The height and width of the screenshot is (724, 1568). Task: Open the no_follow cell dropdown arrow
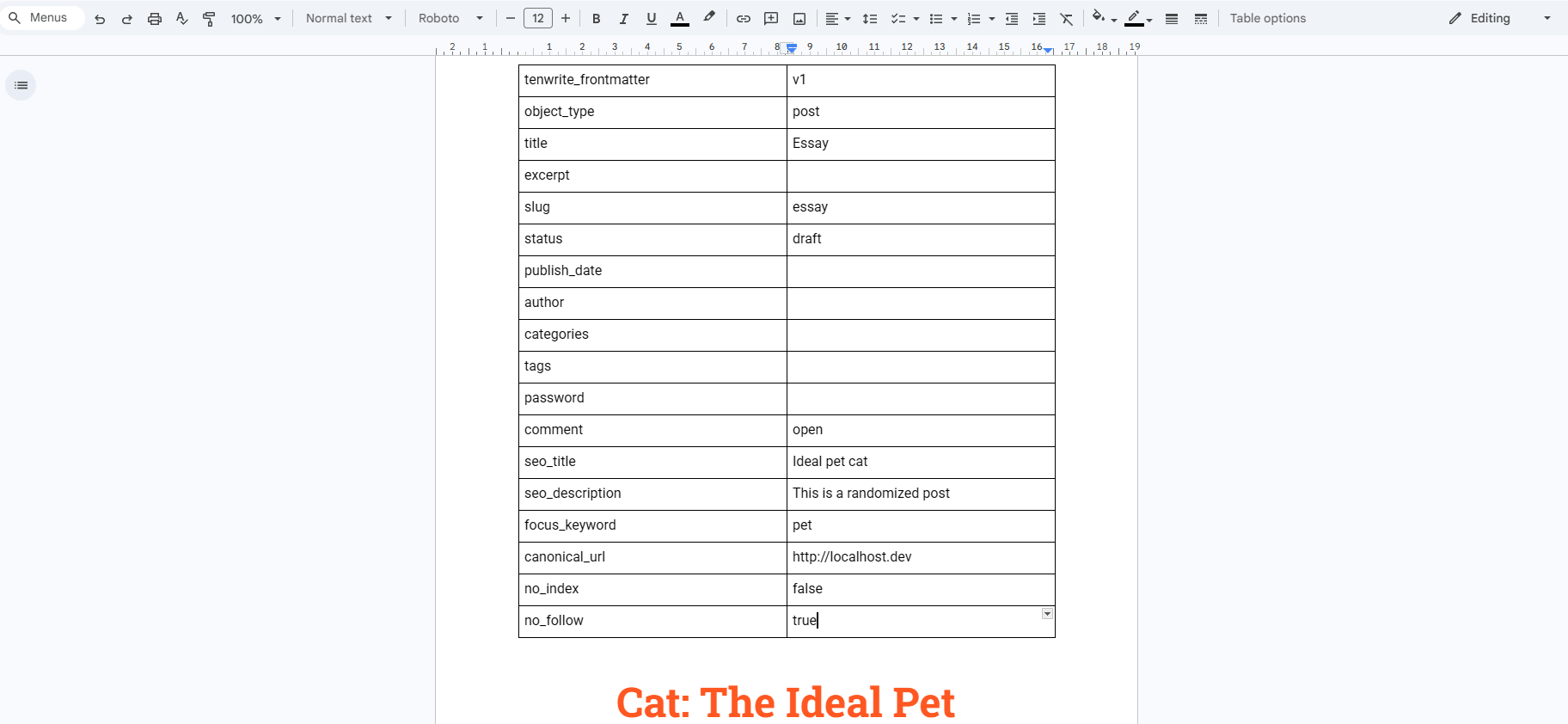point(1047,613)
